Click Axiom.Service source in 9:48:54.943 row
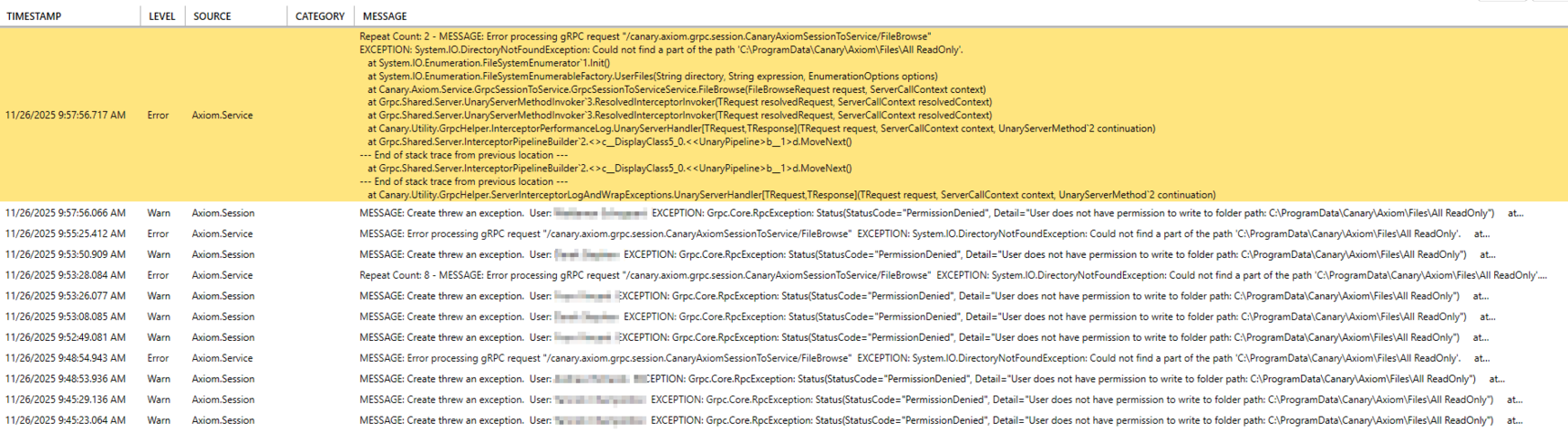Image resolution: width=1568 pixels, height=432 pixels. click(222, 358)
